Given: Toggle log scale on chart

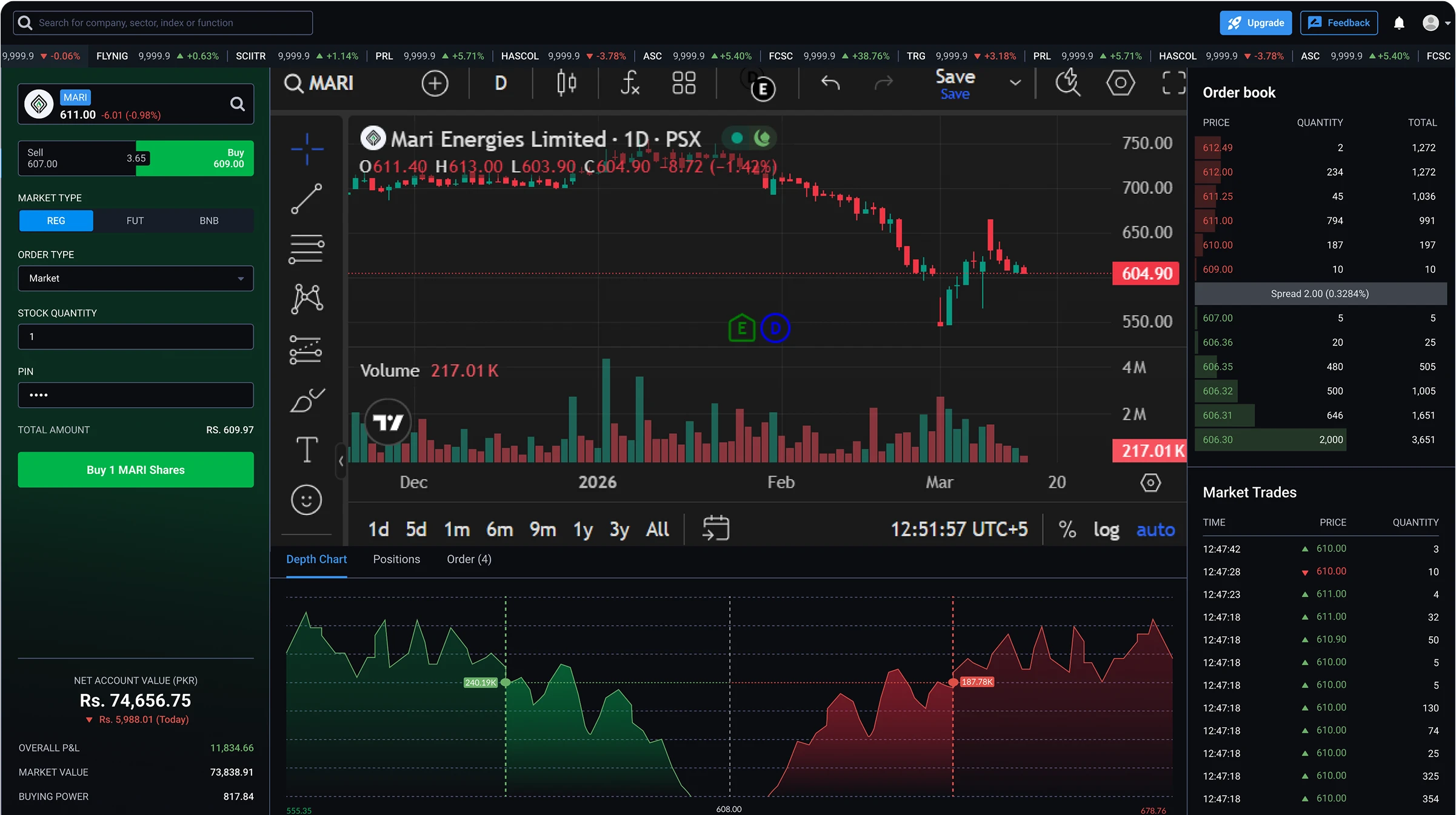Looking at the screenshot, I should pos(1106,530).
